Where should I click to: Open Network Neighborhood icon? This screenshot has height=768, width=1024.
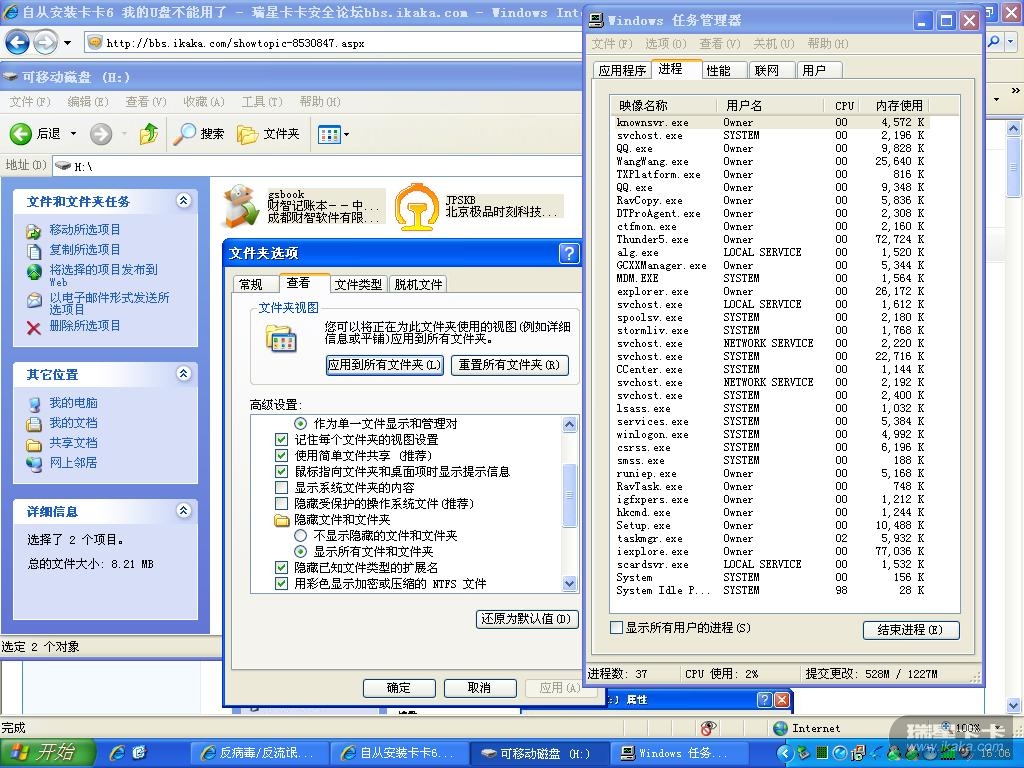(x=33, y=464)
